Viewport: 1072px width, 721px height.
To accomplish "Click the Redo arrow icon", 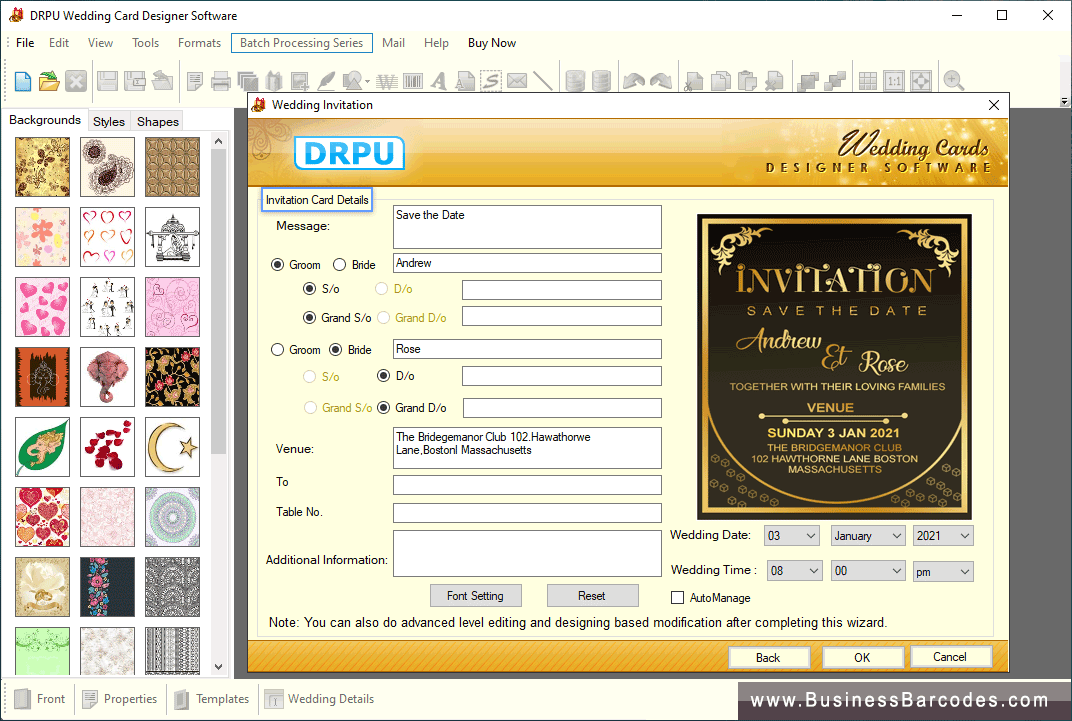I will 660,81.
